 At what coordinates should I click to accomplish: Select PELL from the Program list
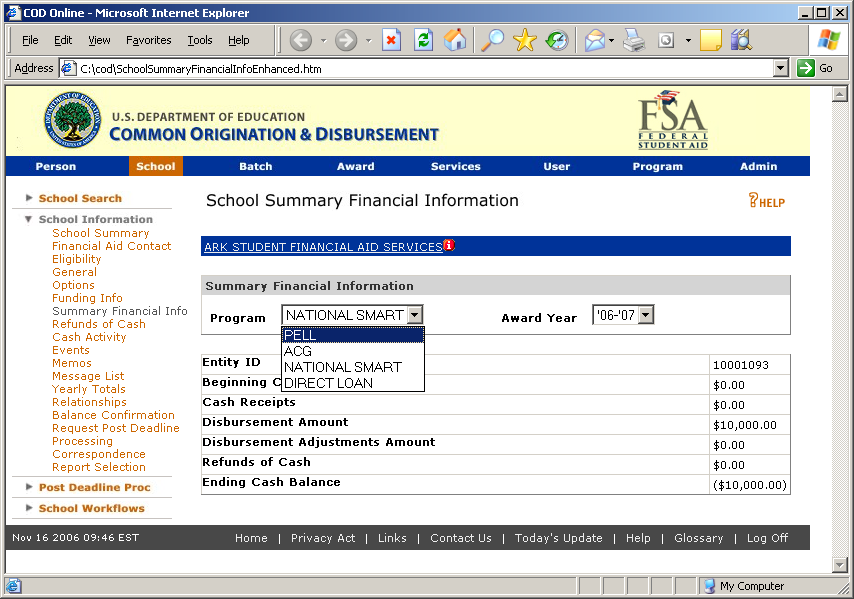[300, 335]
